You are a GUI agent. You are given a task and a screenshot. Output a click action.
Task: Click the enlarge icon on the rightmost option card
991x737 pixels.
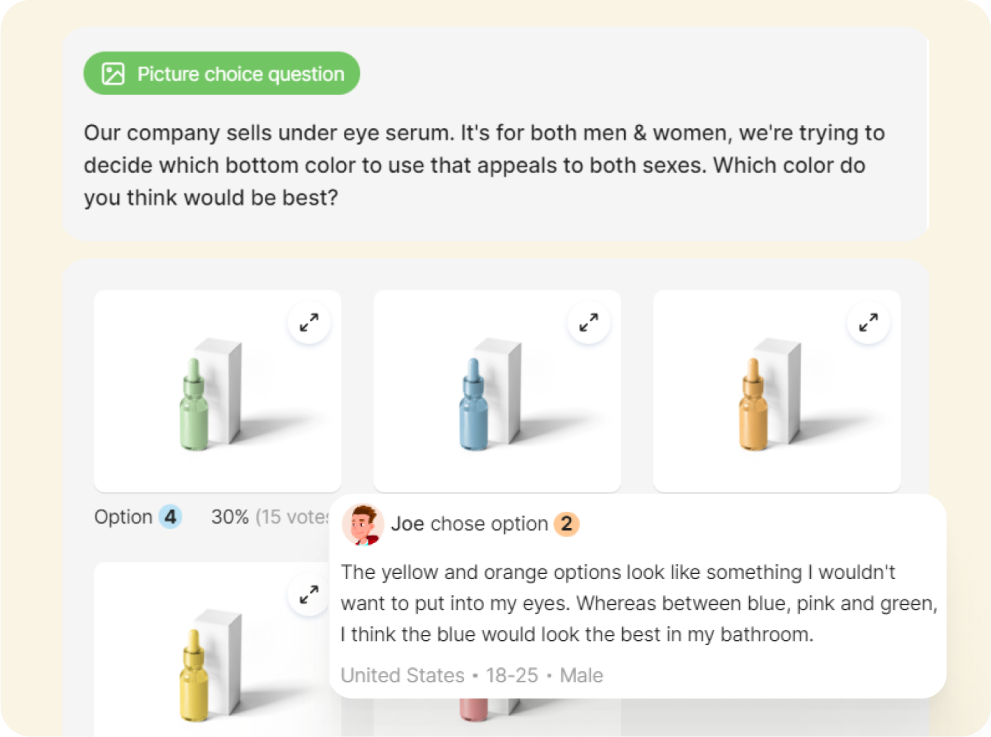(868, 322)
